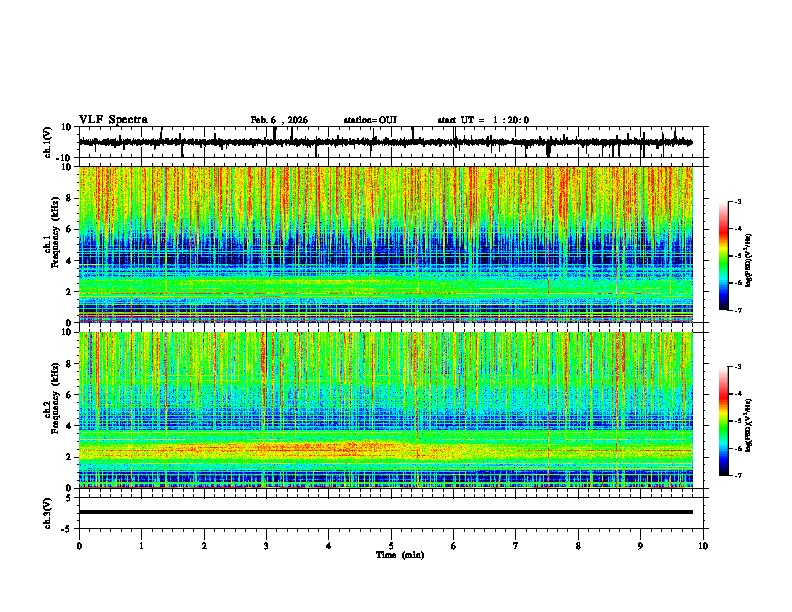Click time axis tick label "10" at bottom
This screenshot has height=612, width=792.
tap(703, 546)
